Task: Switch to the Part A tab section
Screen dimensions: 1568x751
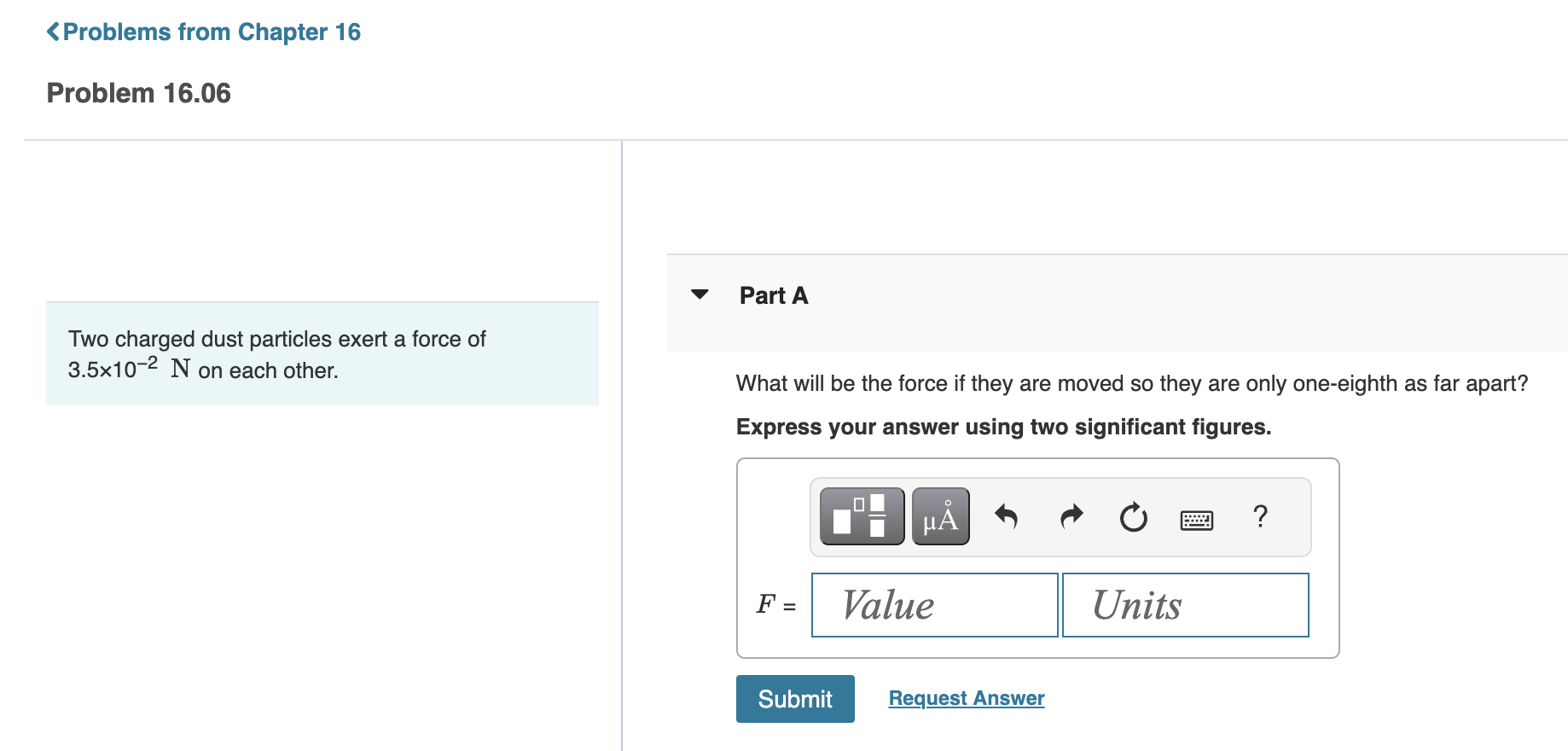Action: pos(773,294)
